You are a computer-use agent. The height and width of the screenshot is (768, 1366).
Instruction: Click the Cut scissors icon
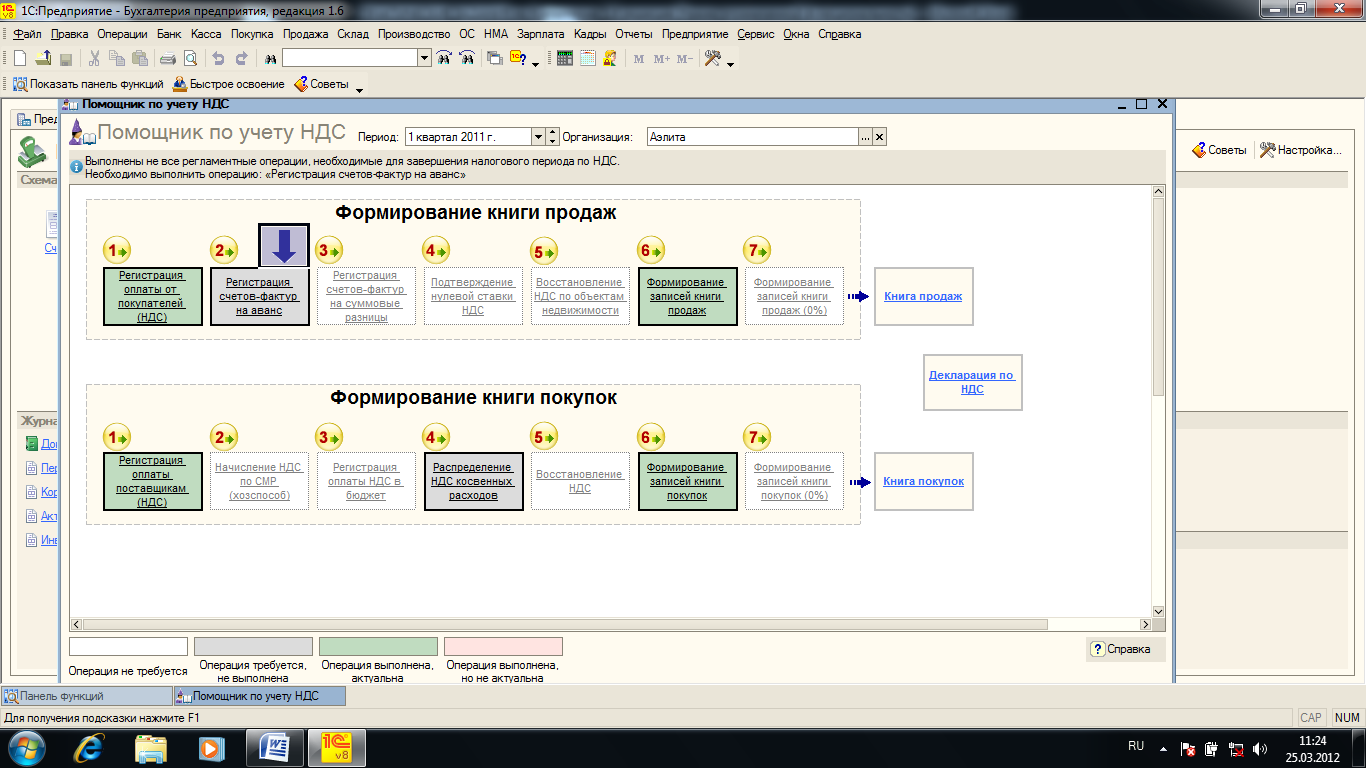pyautogui.click(x=95, y=58)
